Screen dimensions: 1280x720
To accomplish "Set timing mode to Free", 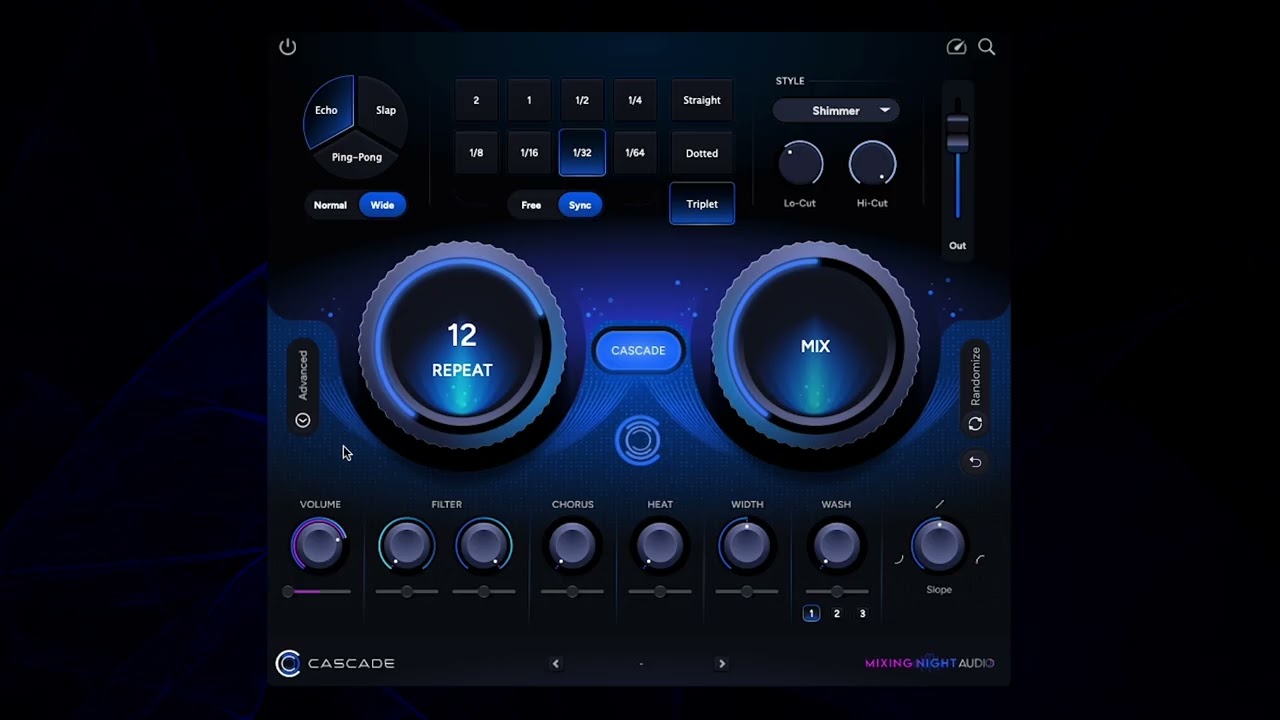I will [x=531, y=205].
